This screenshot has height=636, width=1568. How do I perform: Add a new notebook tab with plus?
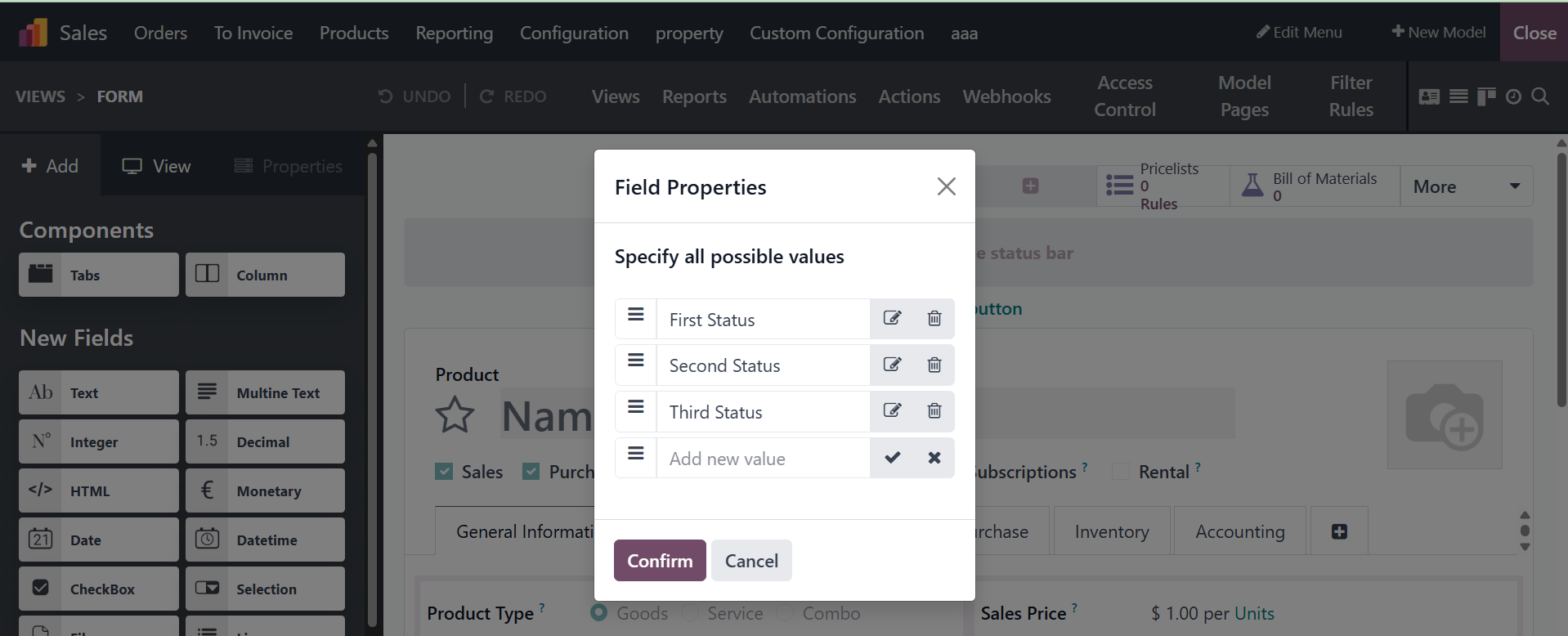point(1339,531)
